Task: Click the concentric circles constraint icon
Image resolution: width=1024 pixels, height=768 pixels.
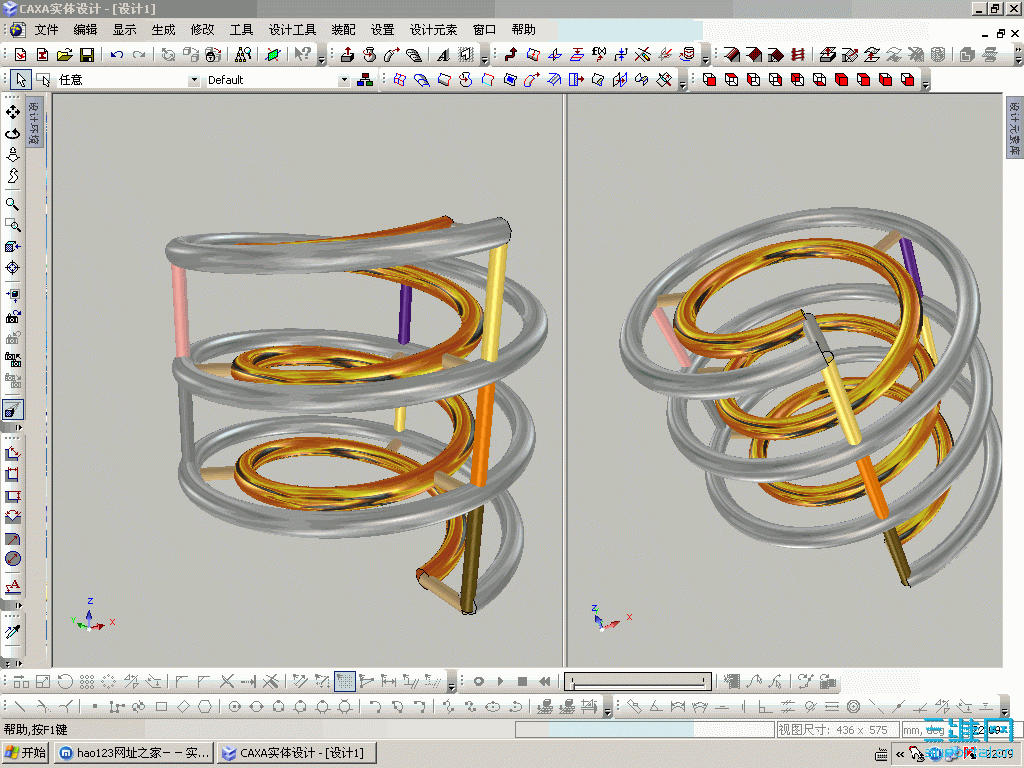Action: pos(853,707)
